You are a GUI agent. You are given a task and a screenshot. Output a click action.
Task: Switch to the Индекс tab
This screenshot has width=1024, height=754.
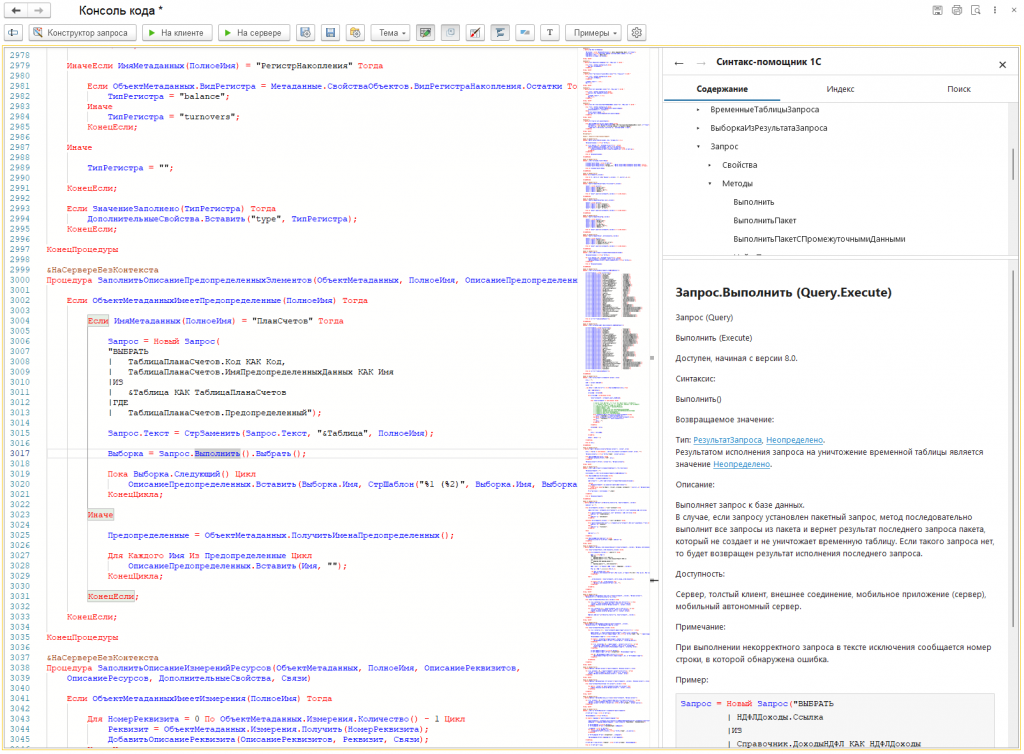(840, 89)
